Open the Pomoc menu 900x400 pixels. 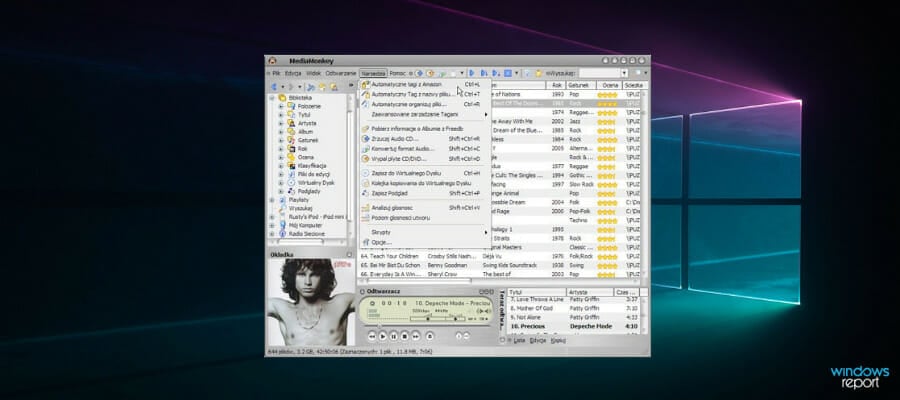point(397,73)
